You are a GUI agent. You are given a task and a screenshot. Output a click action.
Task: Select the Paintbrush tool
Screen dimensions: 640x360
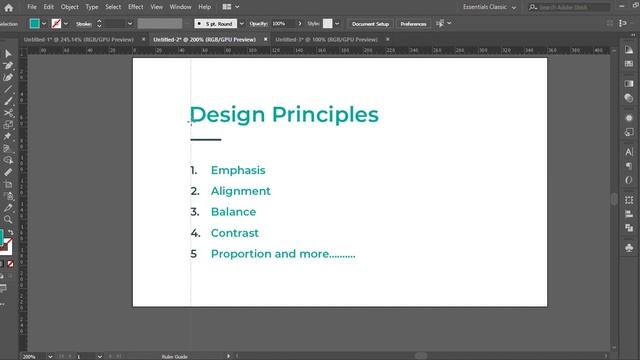8,101
